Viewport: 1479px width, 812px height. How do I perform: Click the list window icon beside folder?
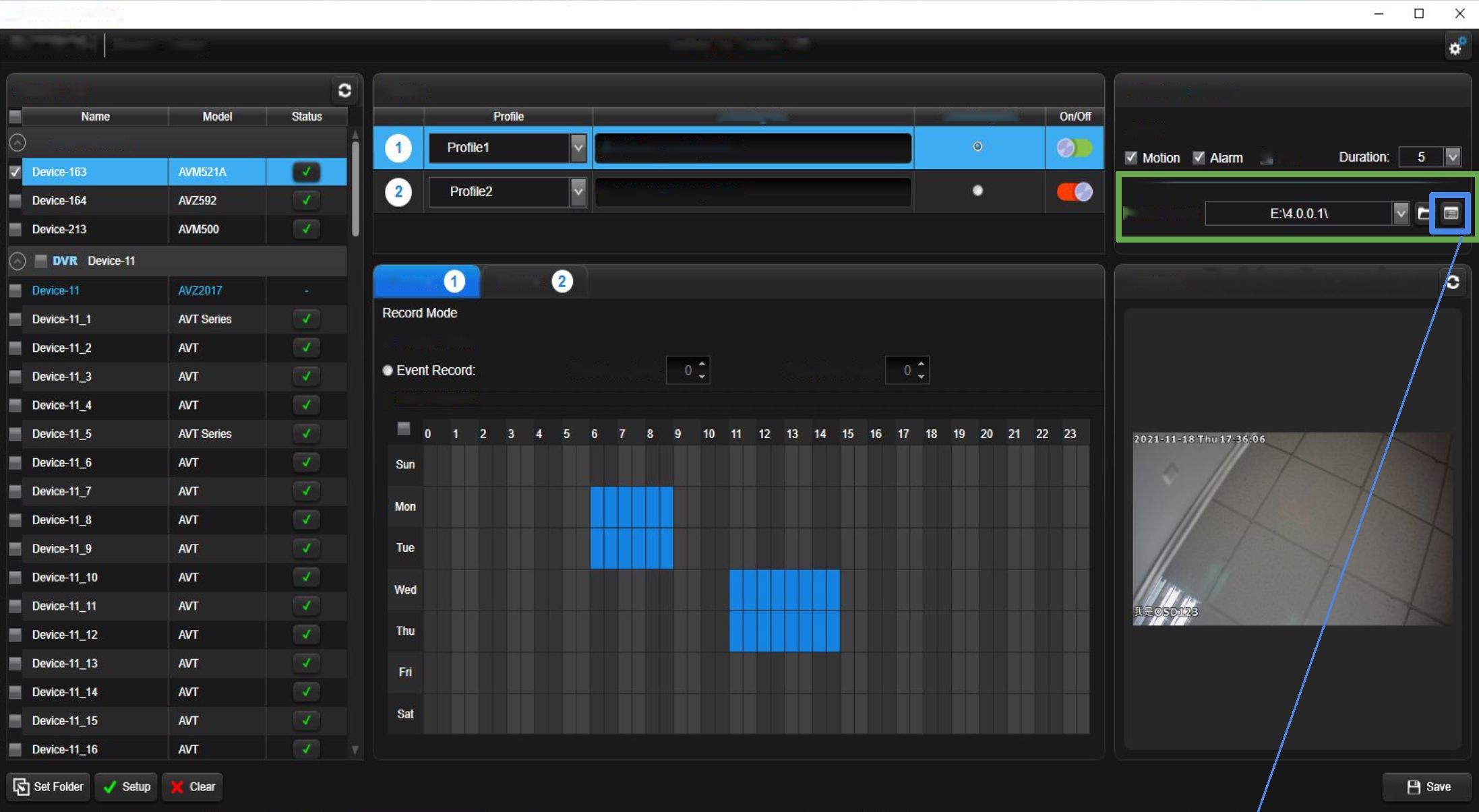click(1450, 214)
